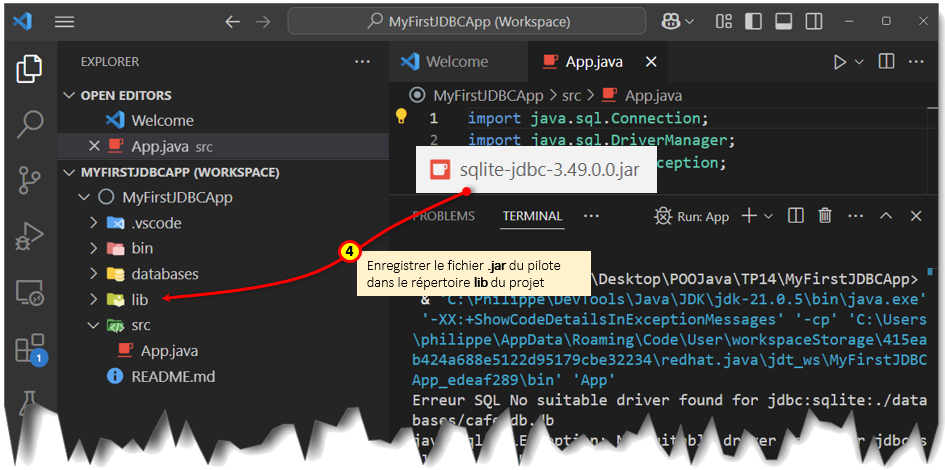This screenshot has height=470, width=945.
Task: Click the lightbulb code action on line 1
Action: (402, 118)
